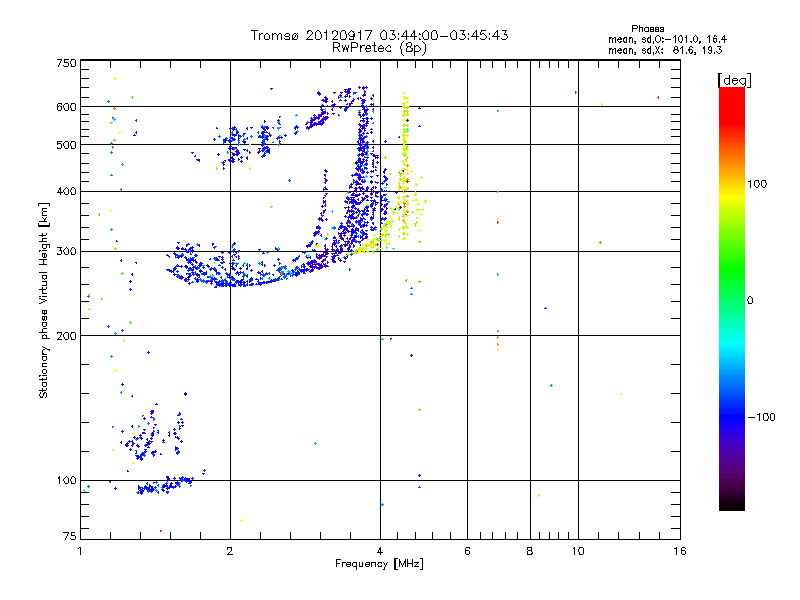Click the blue E-layer trace near 100 km

163,485
